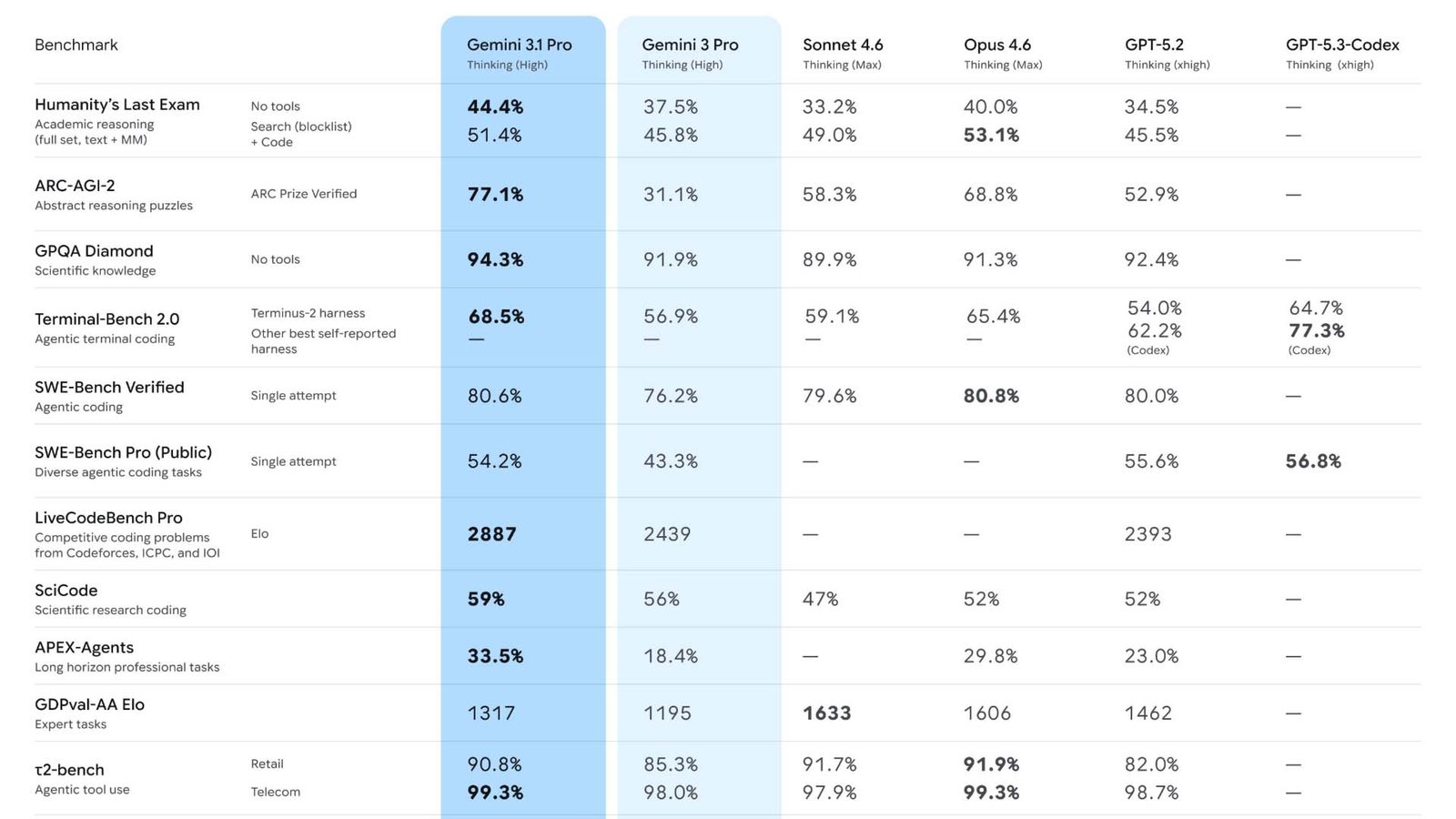Click the Terminal-Bench 2.0 benchmark name
The image size is (1456, 819).
[106, 319]
